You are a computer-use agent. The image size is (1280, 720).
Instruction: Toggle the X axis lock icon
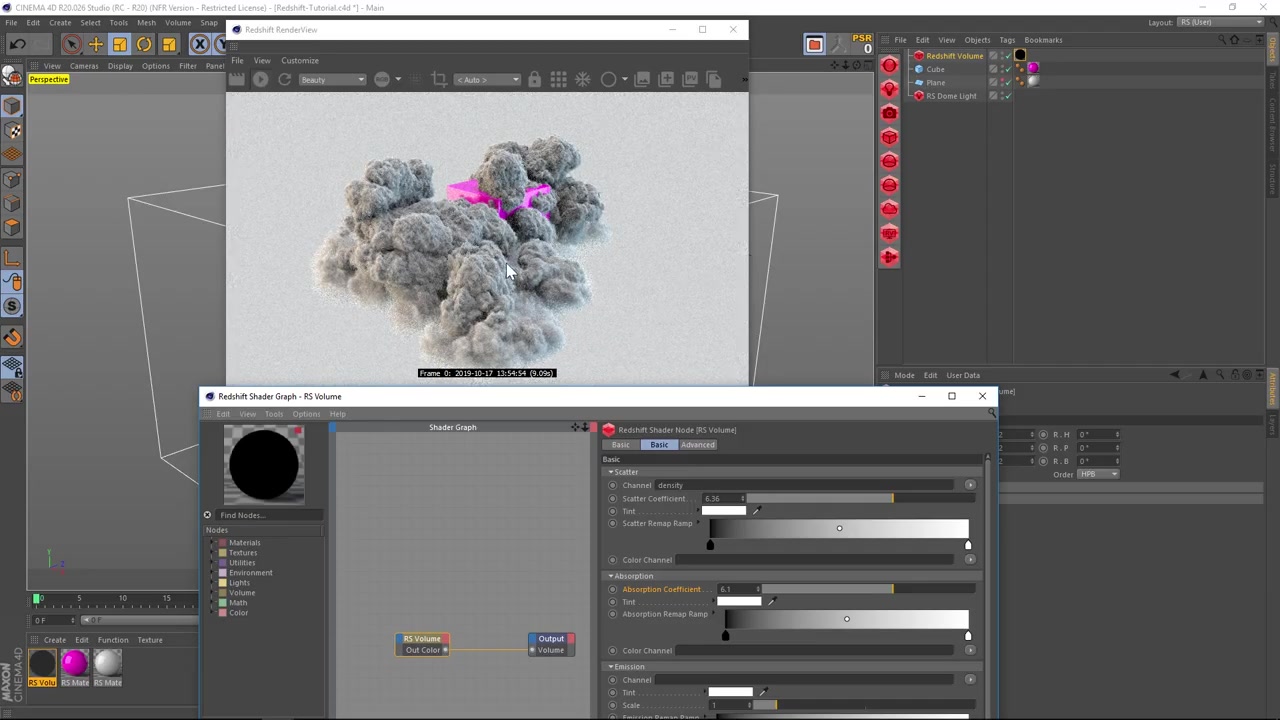click(200, 44)
